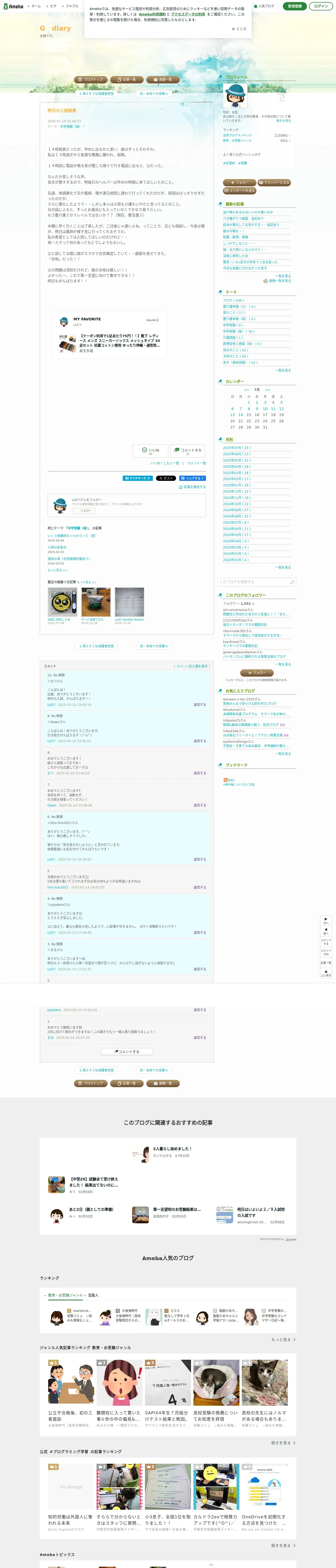
Task: Open 画像一覧 tab above the article
Action: click(163, 80)
